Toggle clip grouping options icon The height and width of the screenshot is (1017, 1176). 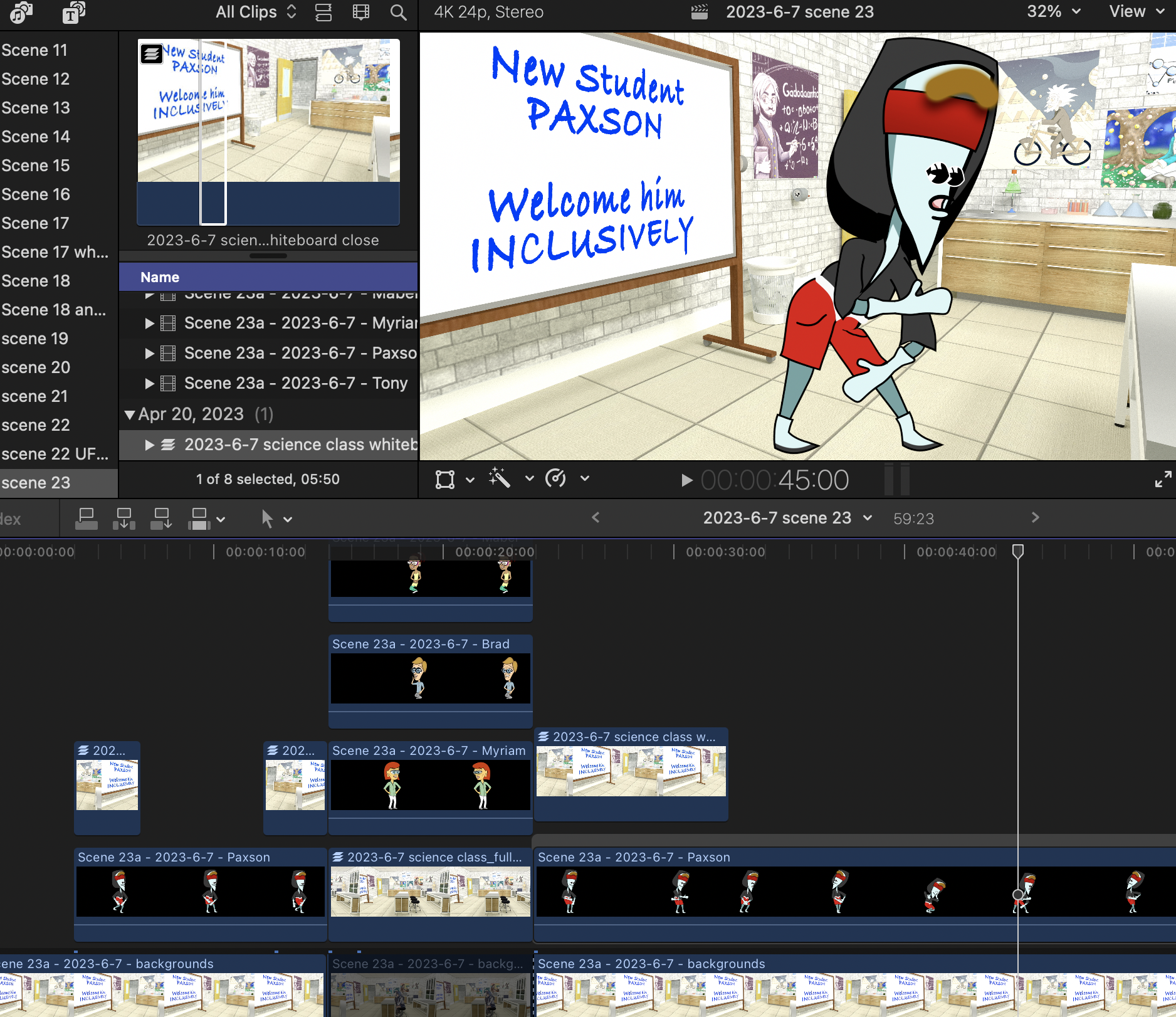pos(323,12)
